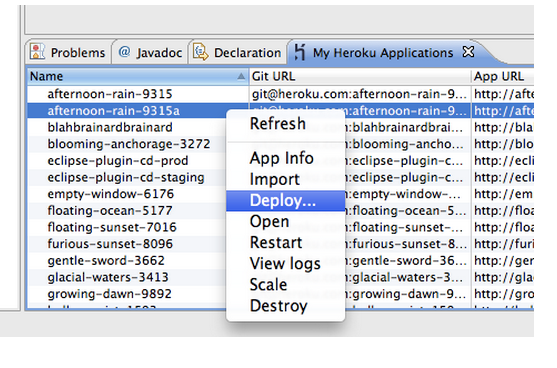The width and height of the screenshot is (557, 368).
Task: Click the Problems tab icon
Action: (x=37, y=52)
